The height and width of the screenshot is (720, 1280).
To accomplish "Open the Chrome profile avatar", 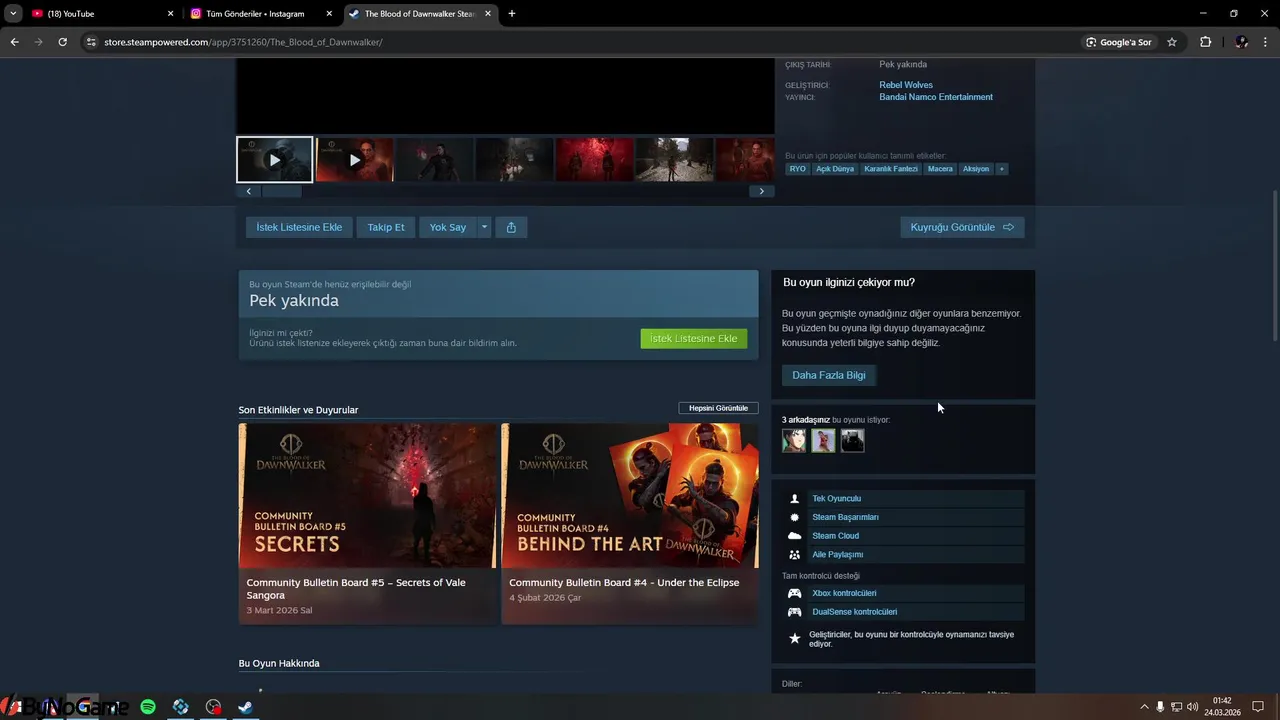I will (1241, 42).
